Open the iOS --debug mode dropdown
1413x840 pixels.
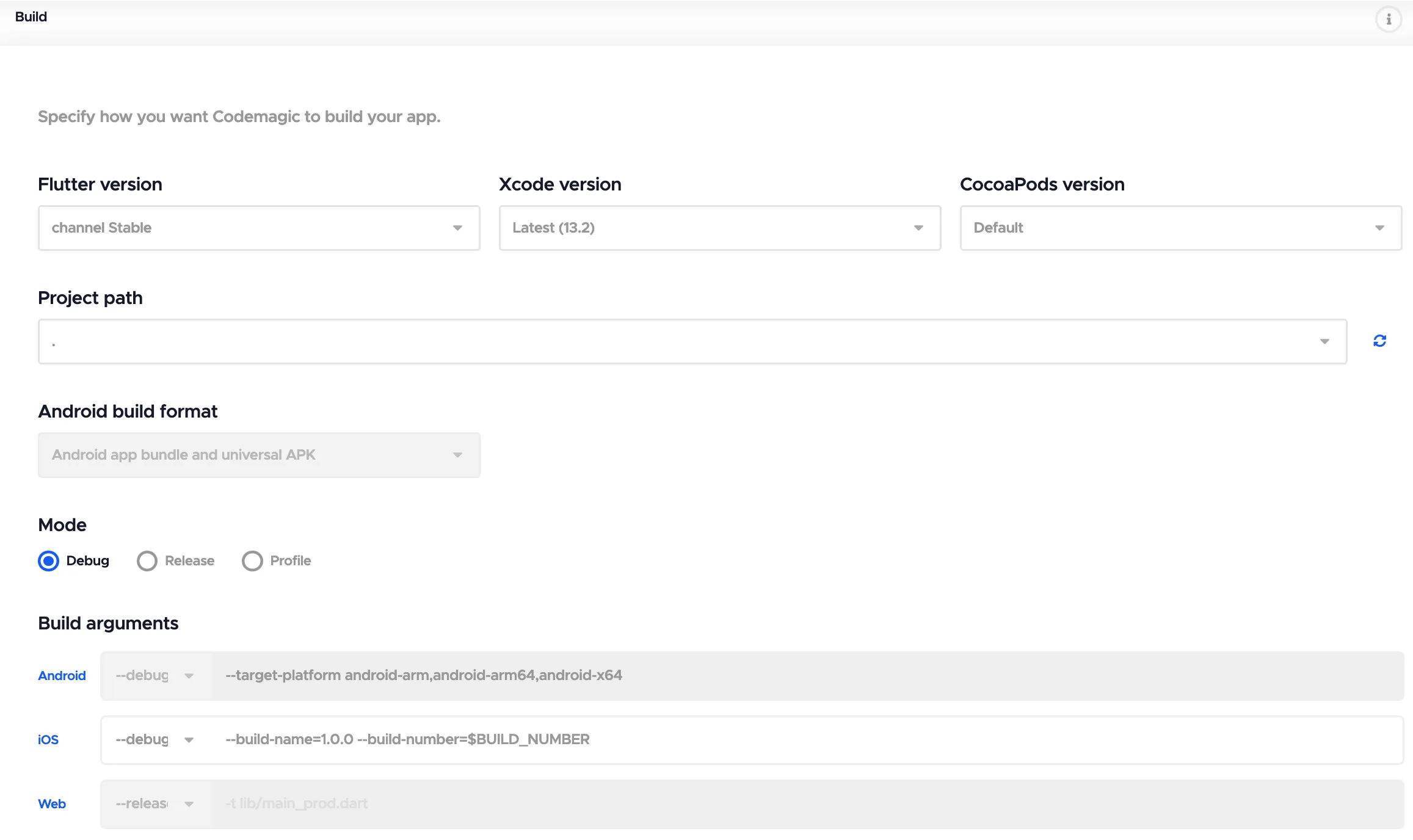pos(156,739)
